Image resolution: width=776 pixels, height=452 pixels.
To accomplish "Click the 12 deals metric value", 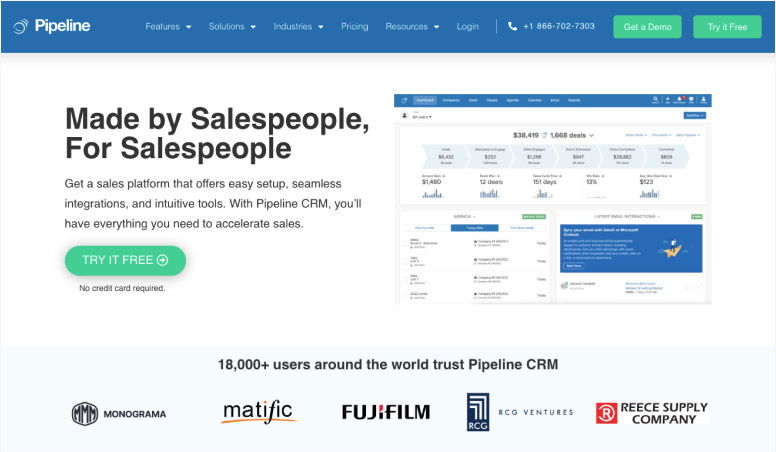I will point(491,182).
